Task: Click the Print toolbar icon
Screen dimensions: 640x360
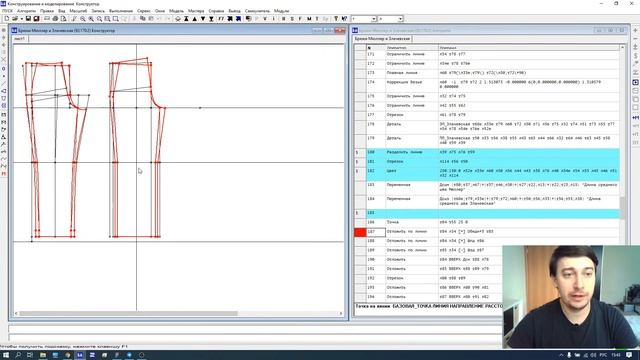Action: point(55,19)
